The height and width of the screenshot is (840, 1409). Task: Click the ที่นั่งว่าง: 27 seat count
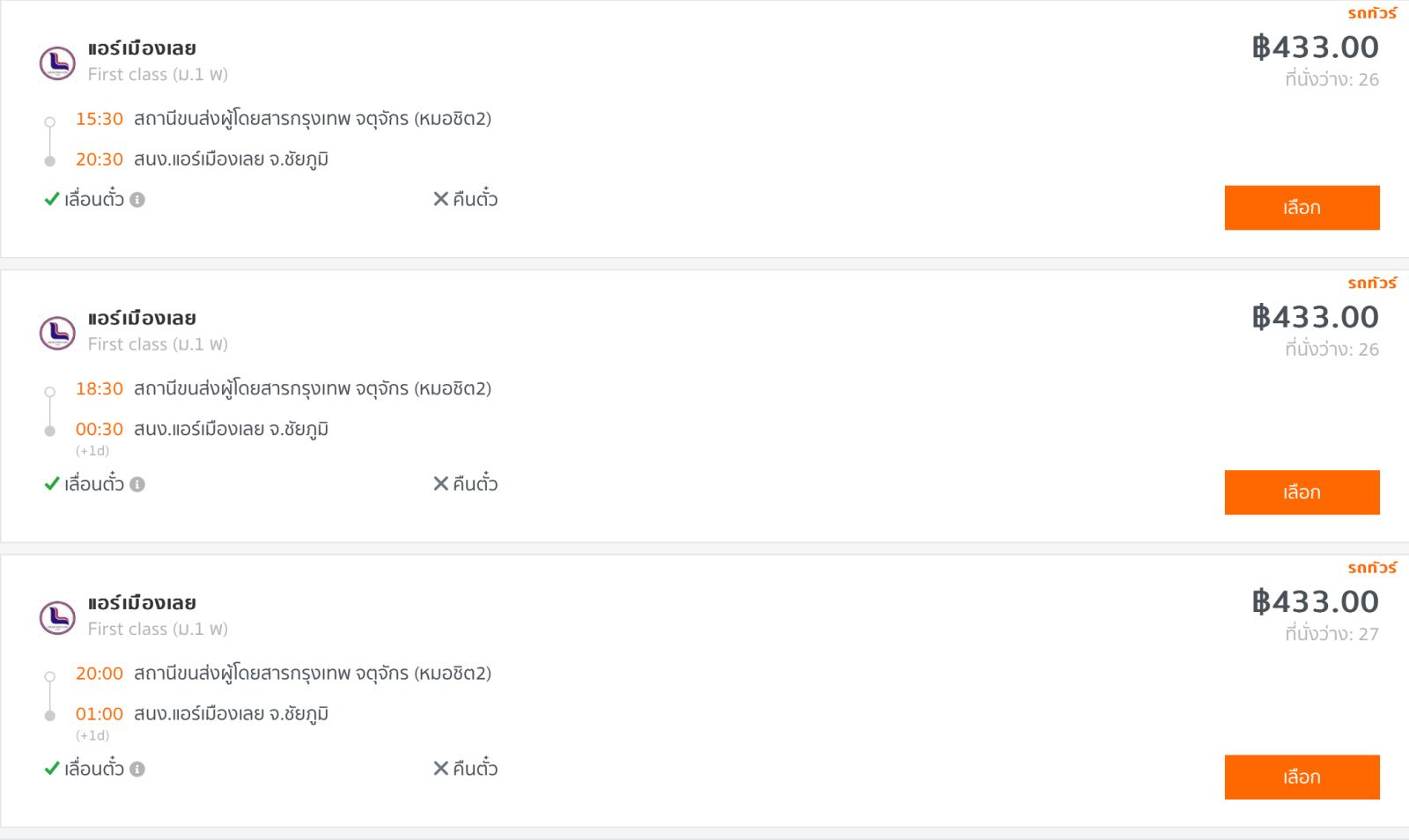coord(1332,634)
